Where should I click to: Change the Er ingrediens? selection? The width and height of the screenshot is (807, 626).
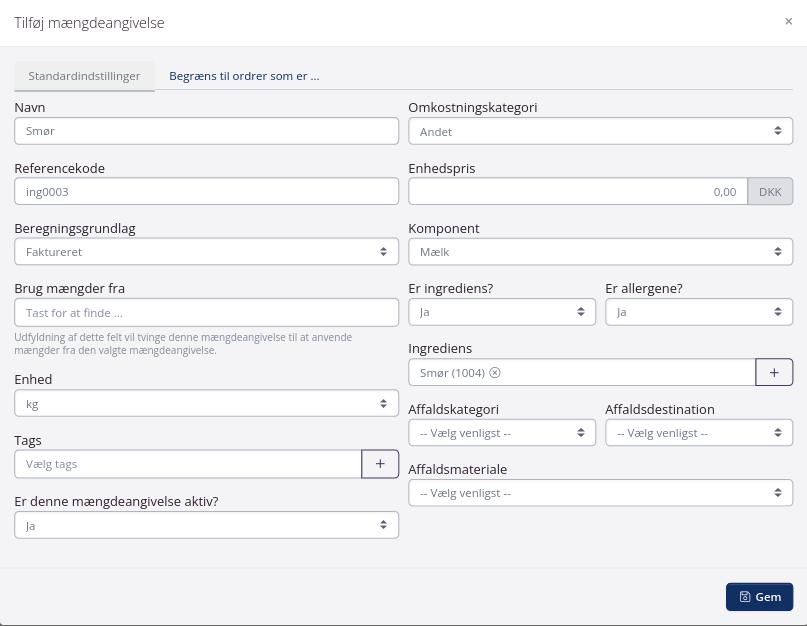pyautogui.click(x=502, y=312)
